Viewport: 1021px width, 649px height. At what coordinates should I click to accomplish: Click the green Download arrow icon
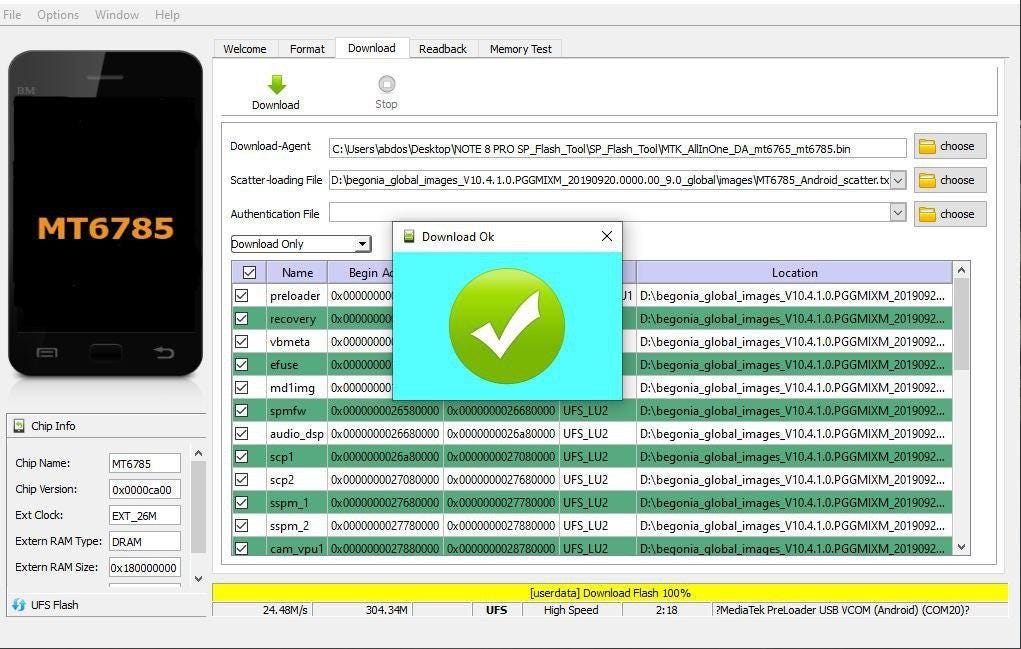pos(276,84)
